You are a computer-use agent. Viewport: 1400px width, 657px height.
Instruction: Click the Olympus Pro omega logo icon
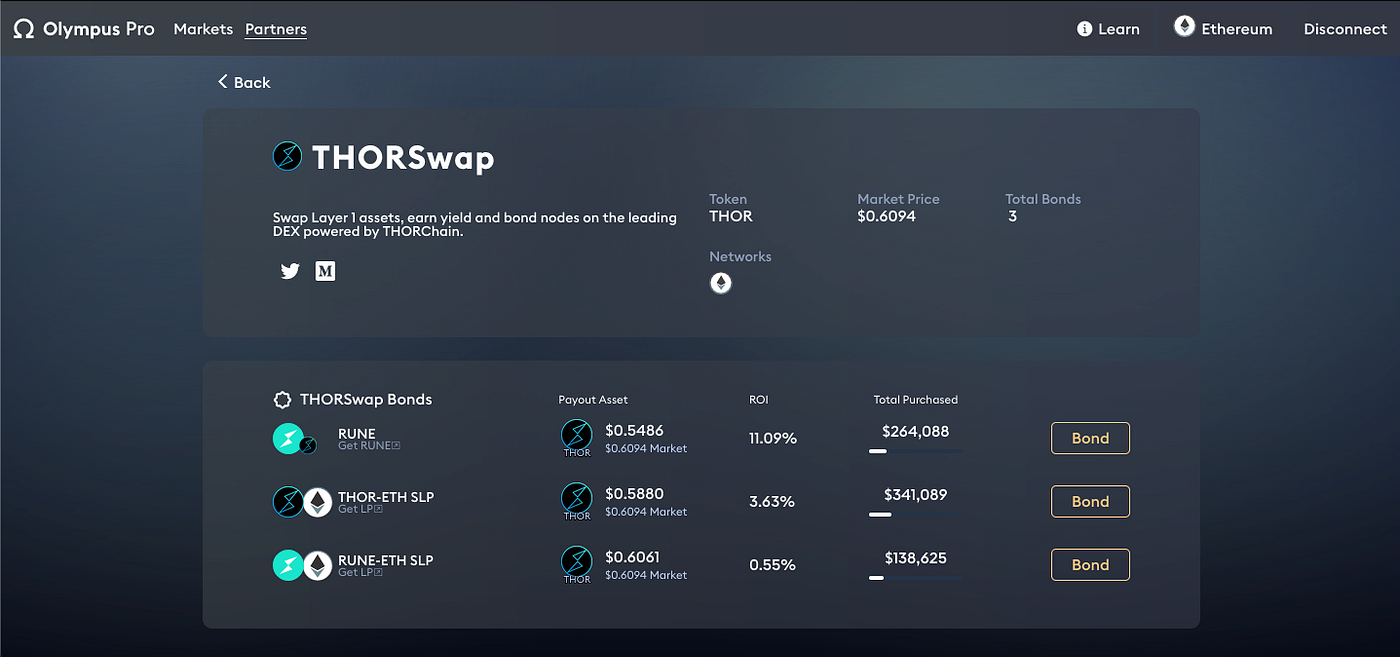pyautogui.click(x=24, y=29)
